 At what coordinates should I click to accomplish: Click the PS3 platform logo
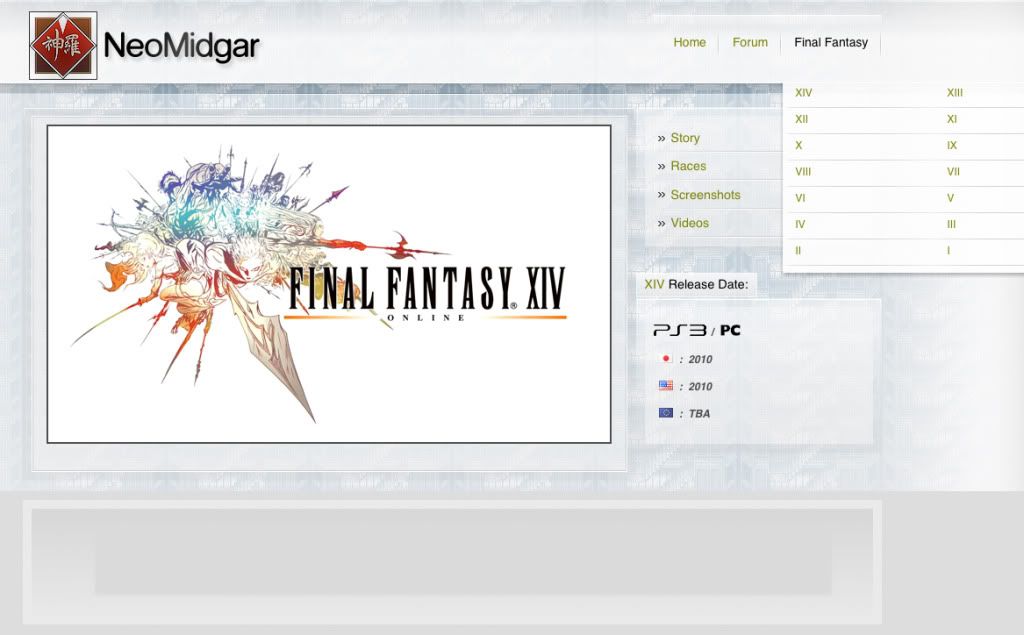(680, 331)
